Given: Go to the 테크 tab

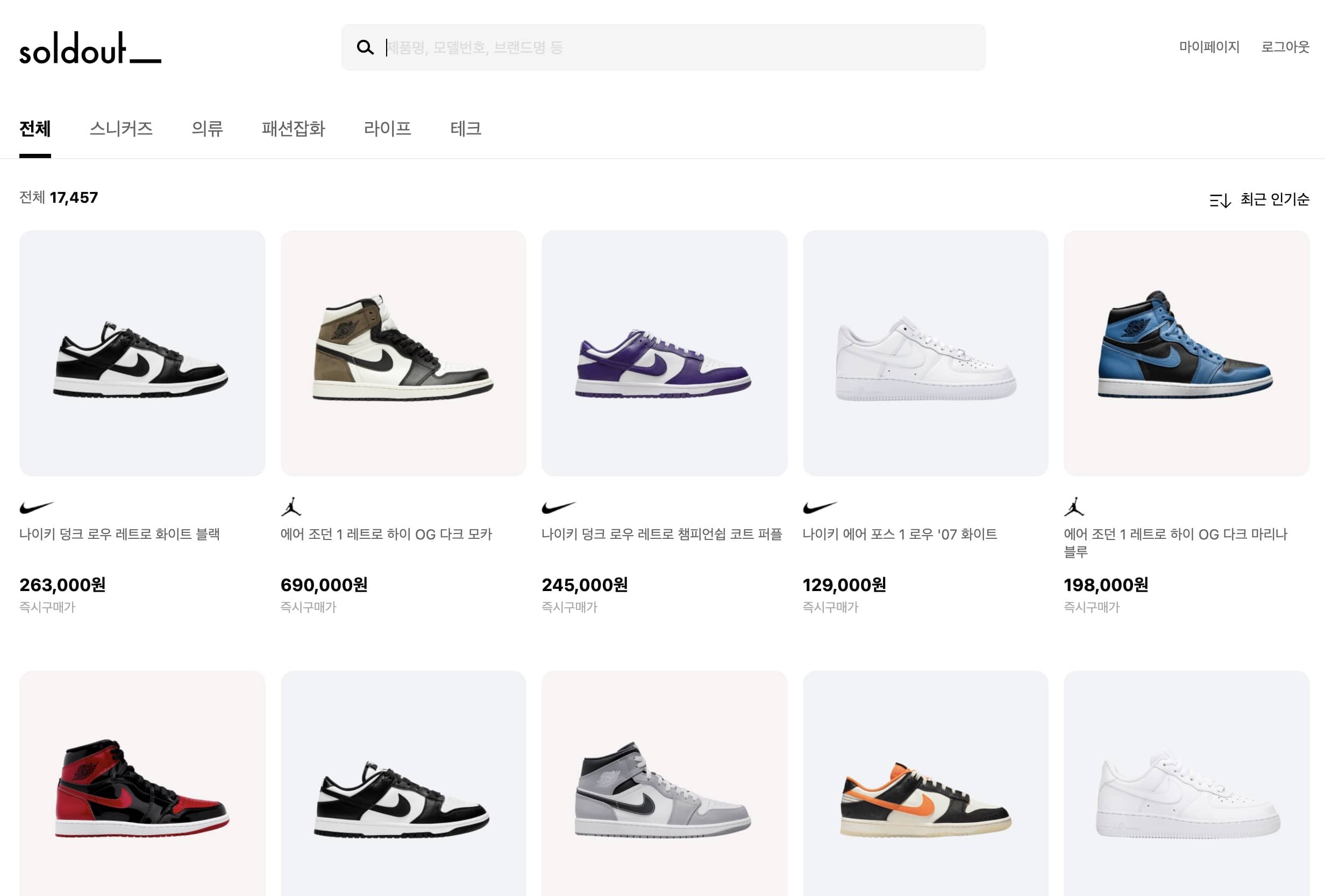Looking at the screenshot, I should click(465, 129).
